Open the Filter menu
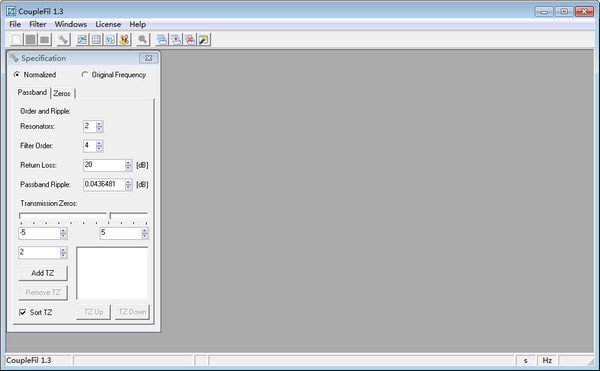 tap(38, 24)
